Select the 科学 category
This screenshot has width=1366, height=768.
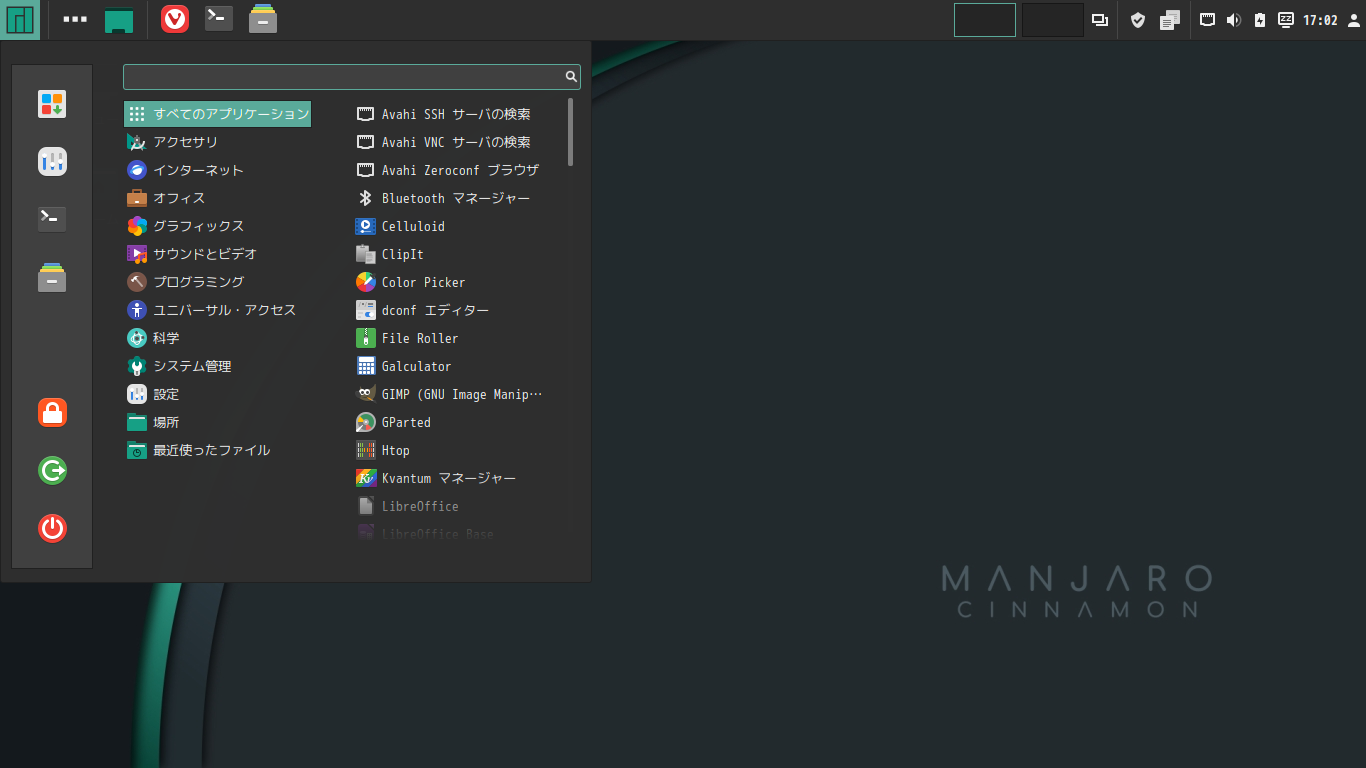(217, 338)
